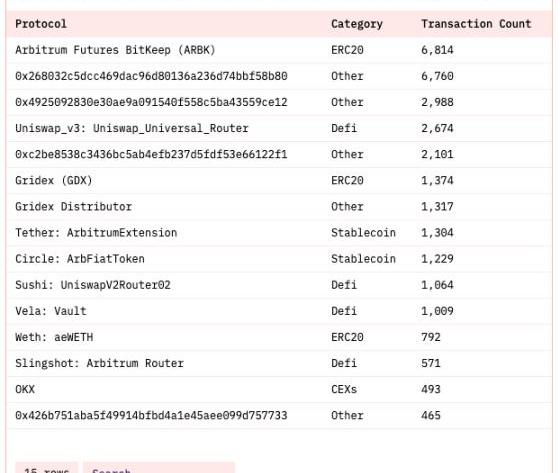The height and width of the screenshot is (473, 560).
Task: Select Tether: ArbitrumExtension protocol
Action: click(x=96, y=233)
